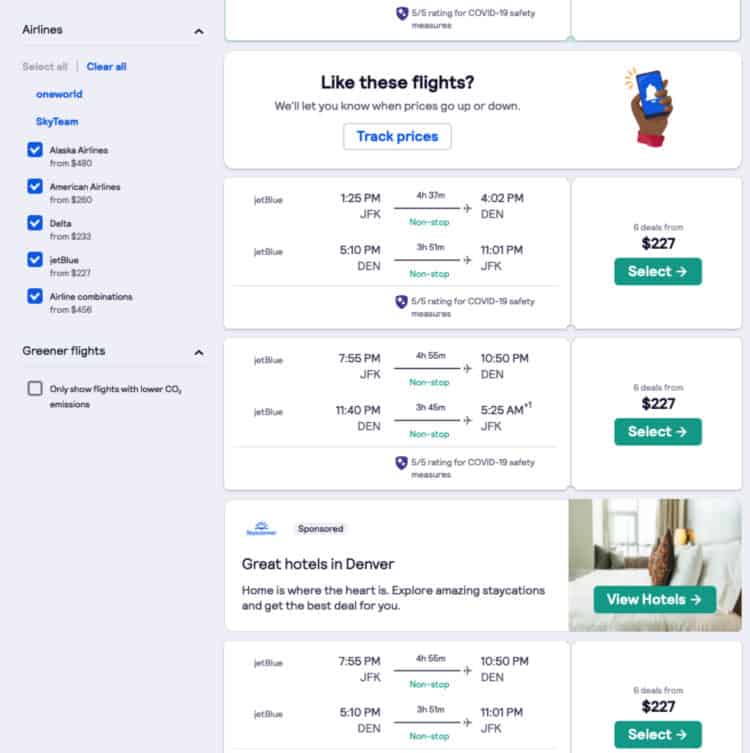Clear all airline selections
This screenshot has width=750, height=753.
pos(106,67)
